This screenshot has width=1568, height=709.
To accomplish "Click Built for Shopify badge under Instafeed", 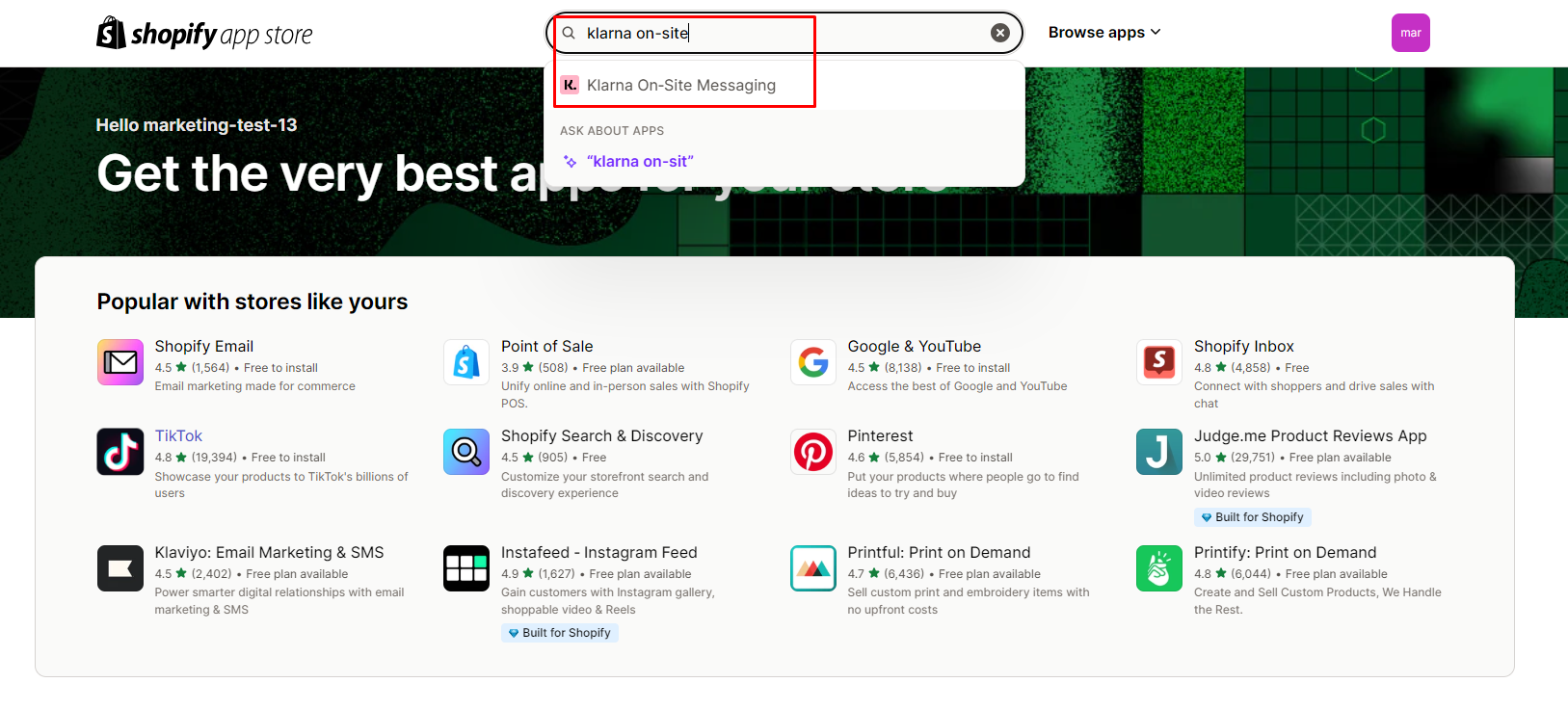I will click(x=560, y=633).
